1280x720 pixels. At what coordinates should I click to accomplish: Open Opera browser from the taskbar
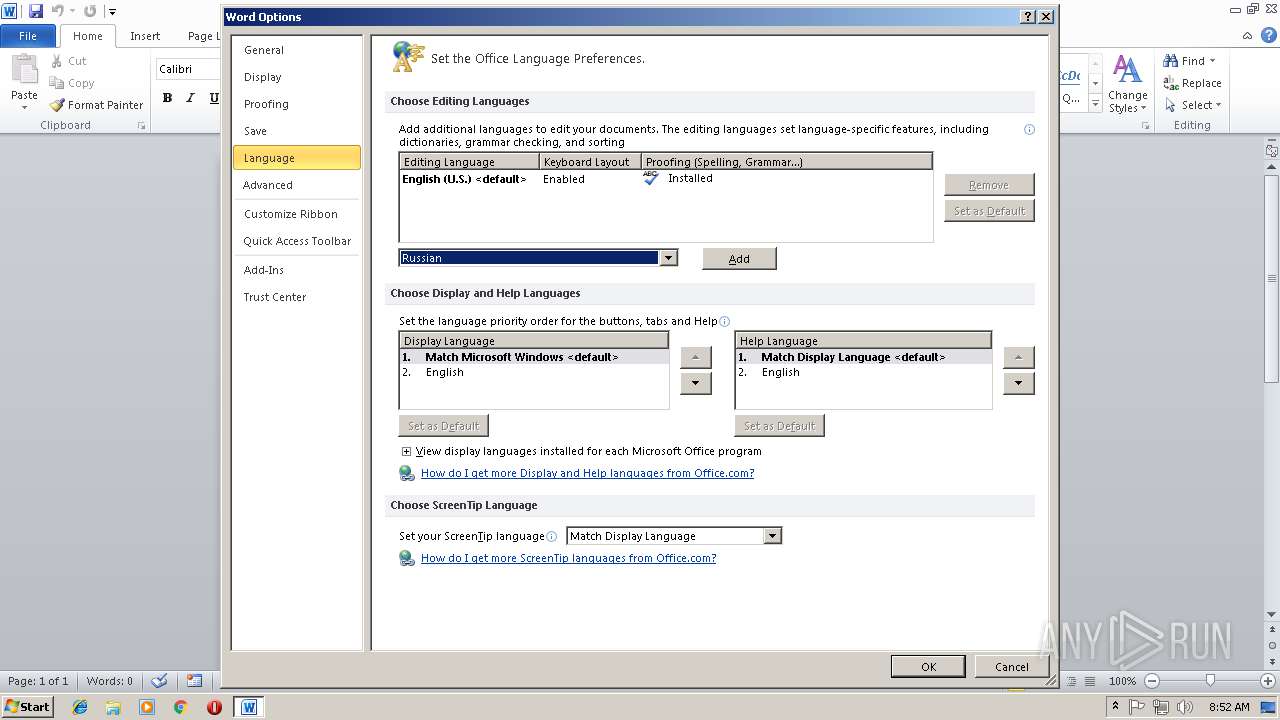(214, 707)
